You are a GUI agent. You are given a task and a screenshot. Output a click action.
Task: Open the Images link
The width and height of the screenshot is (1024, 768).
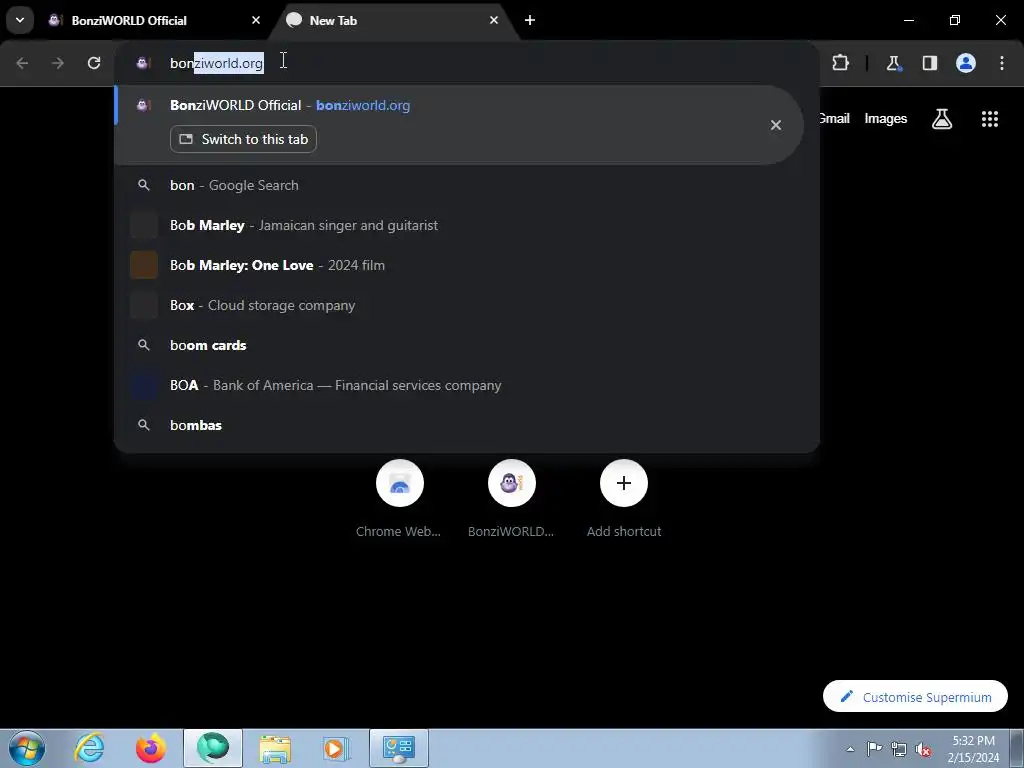tap(886, 118)
